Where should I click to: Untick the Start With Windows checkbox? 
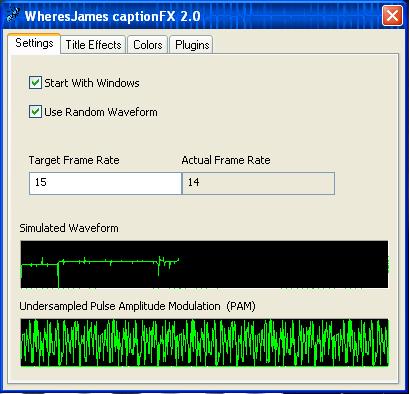coord(35,83)
